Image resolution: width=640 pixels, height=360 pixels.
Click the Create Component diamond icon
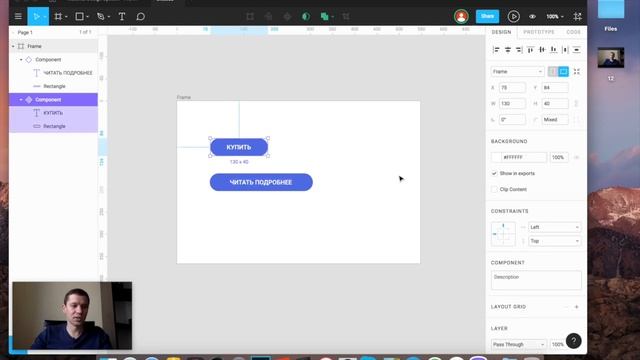(287, 16)
